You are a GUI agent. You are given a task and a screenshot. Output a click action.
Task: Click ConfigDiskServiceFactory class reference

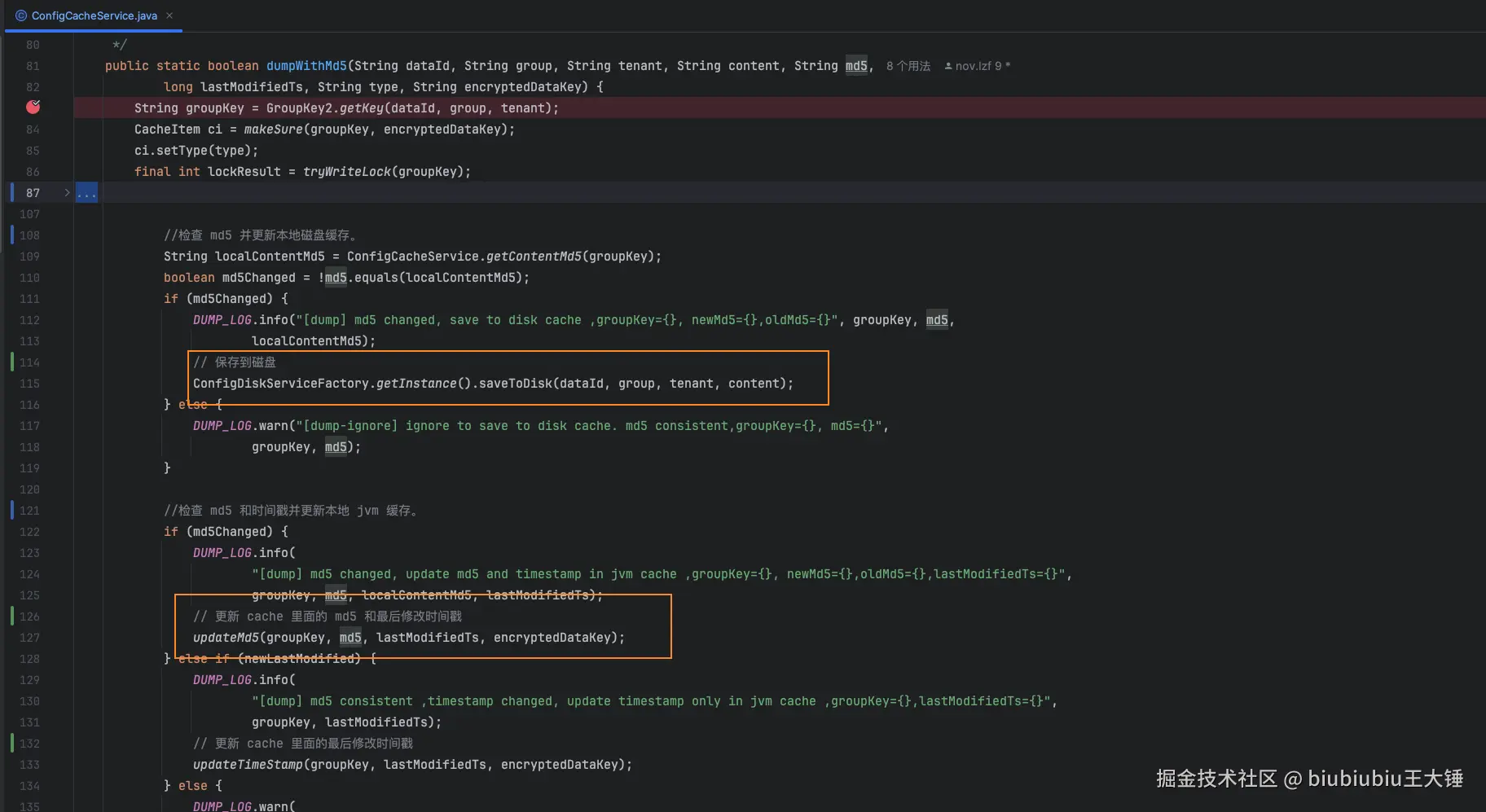click(280, 384)
